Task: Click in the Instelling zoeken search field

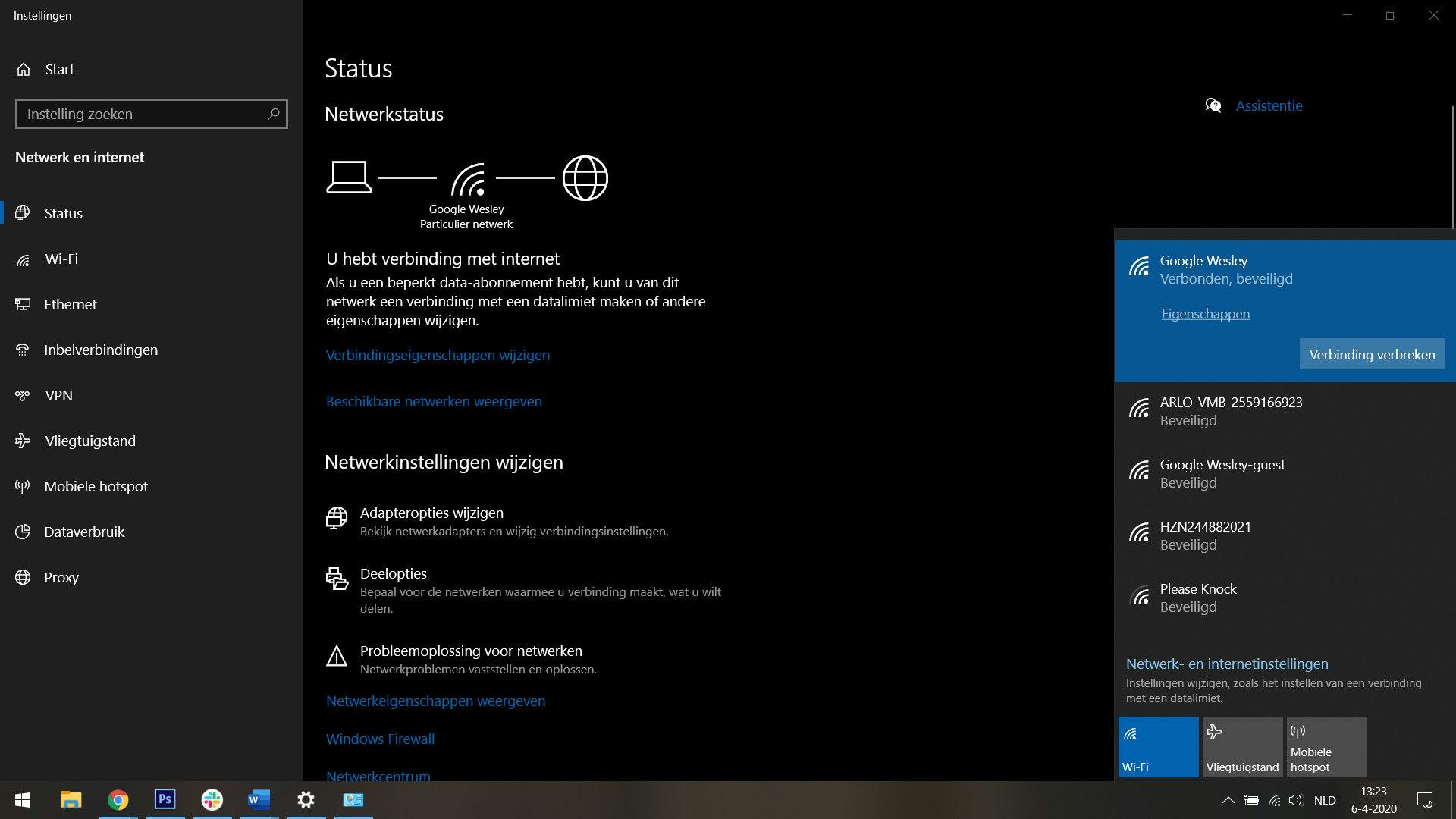Action: click(144, 114)
